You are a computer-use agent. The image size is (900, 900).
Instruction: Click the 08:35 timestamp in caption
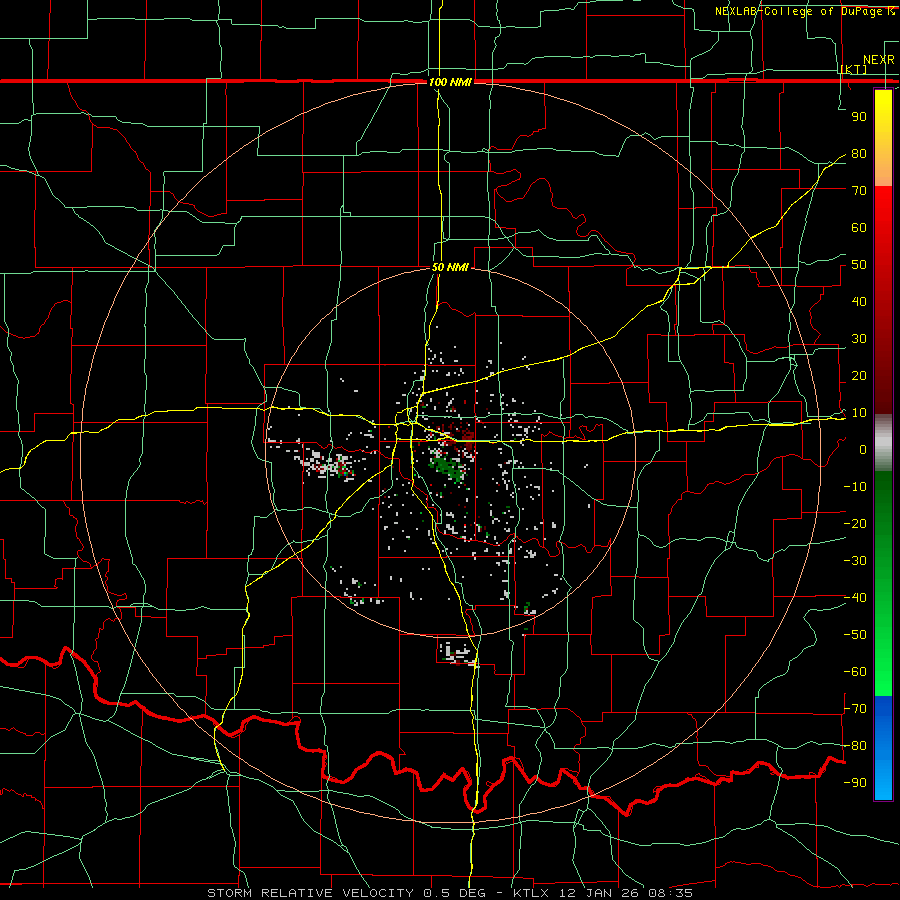tap(672, 893)
